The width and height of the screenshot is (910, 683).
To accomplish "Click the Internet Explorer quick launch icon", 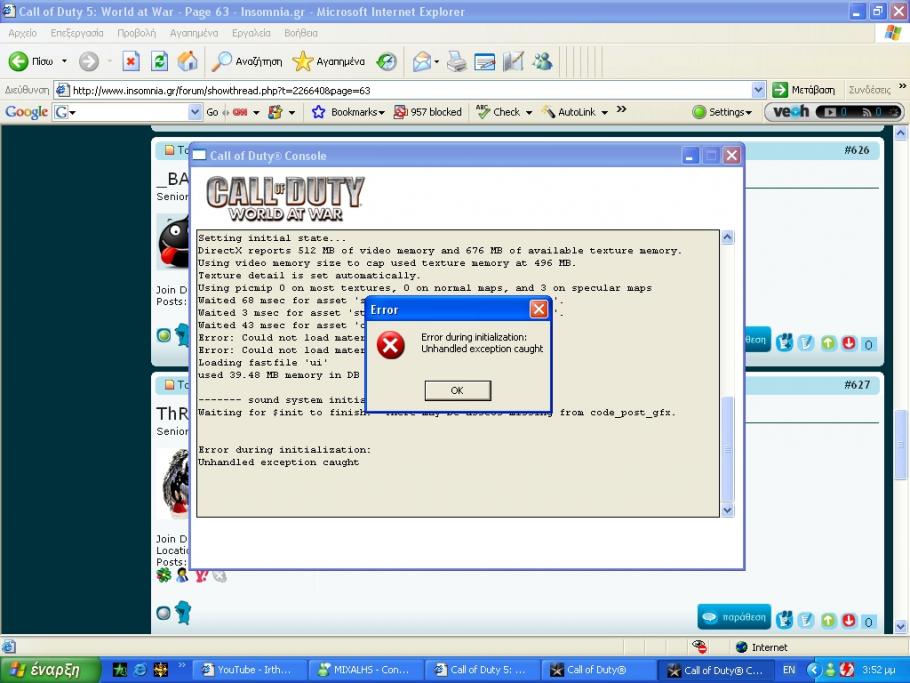I will click(x=140, y=670).
